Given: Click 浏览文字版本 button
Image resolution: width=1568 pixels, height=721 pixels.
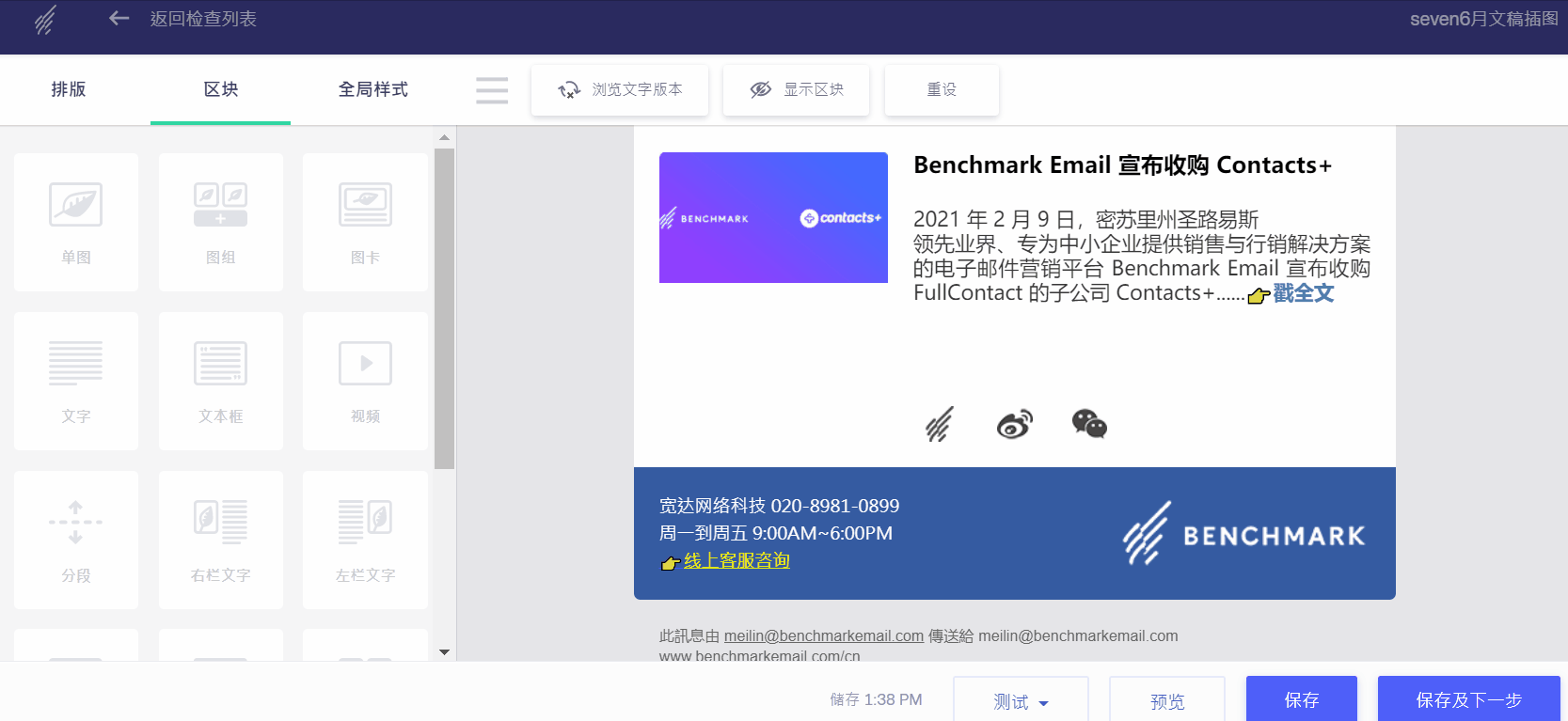Looking at the screenshot, I should 620,90.
